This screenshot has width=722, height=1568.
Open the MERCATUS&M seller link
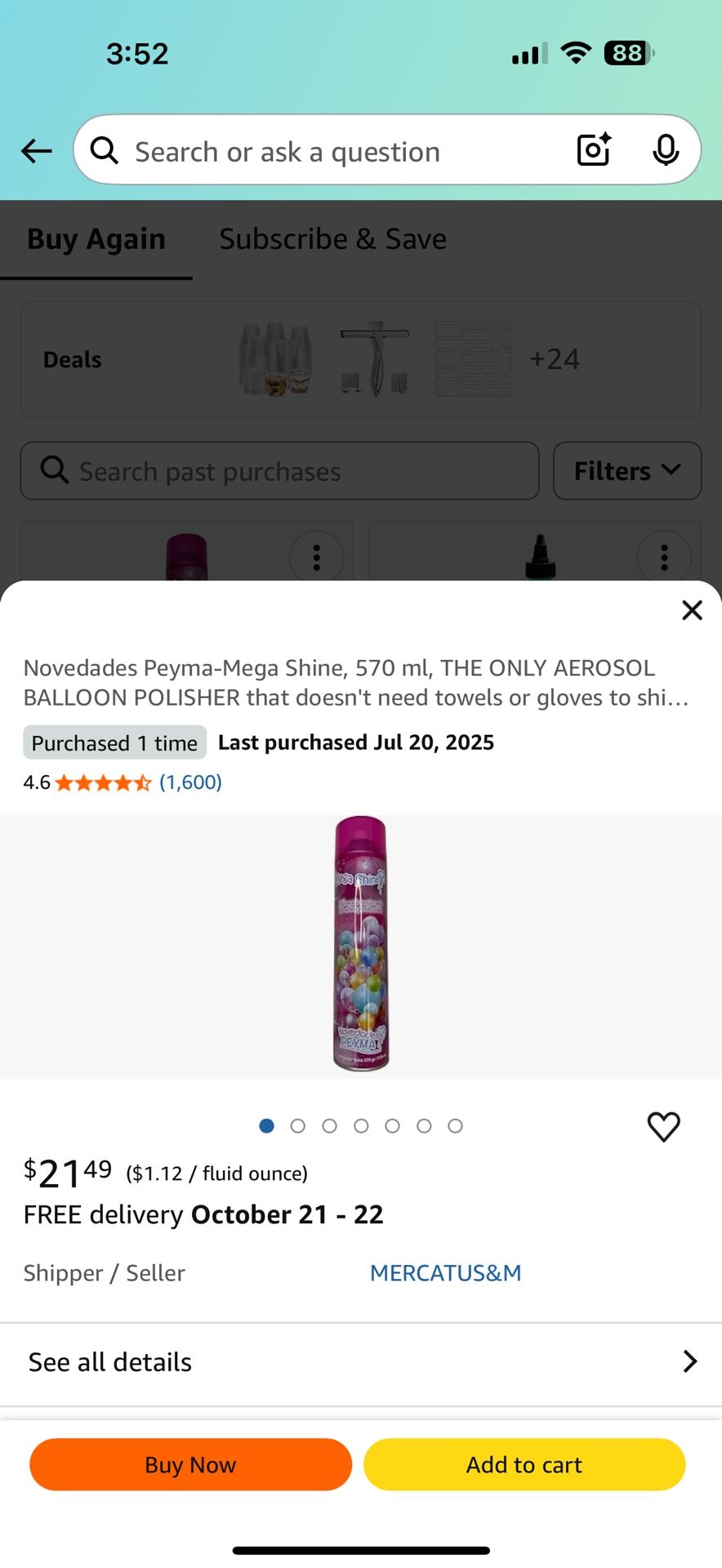pos(445,1272)
